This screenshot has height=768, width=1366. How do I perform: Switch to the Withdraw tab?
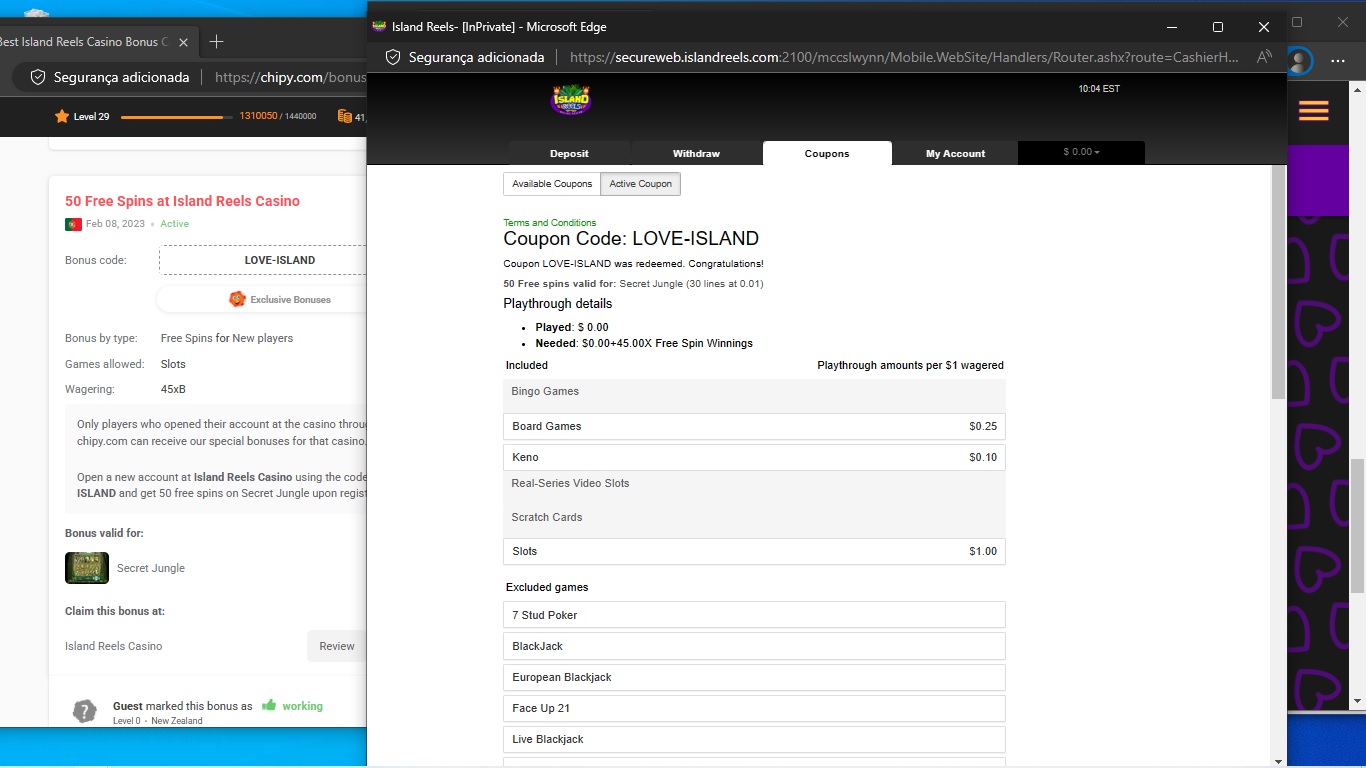696,154
